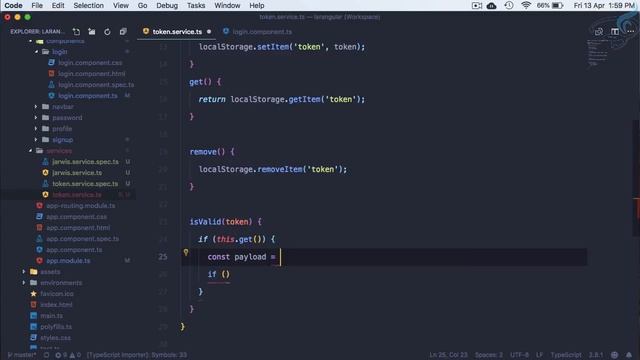This screenshot has height=360, width=640.
Task: Click Ln 25, Col 23 in status bar
Action: click(448, 355)
